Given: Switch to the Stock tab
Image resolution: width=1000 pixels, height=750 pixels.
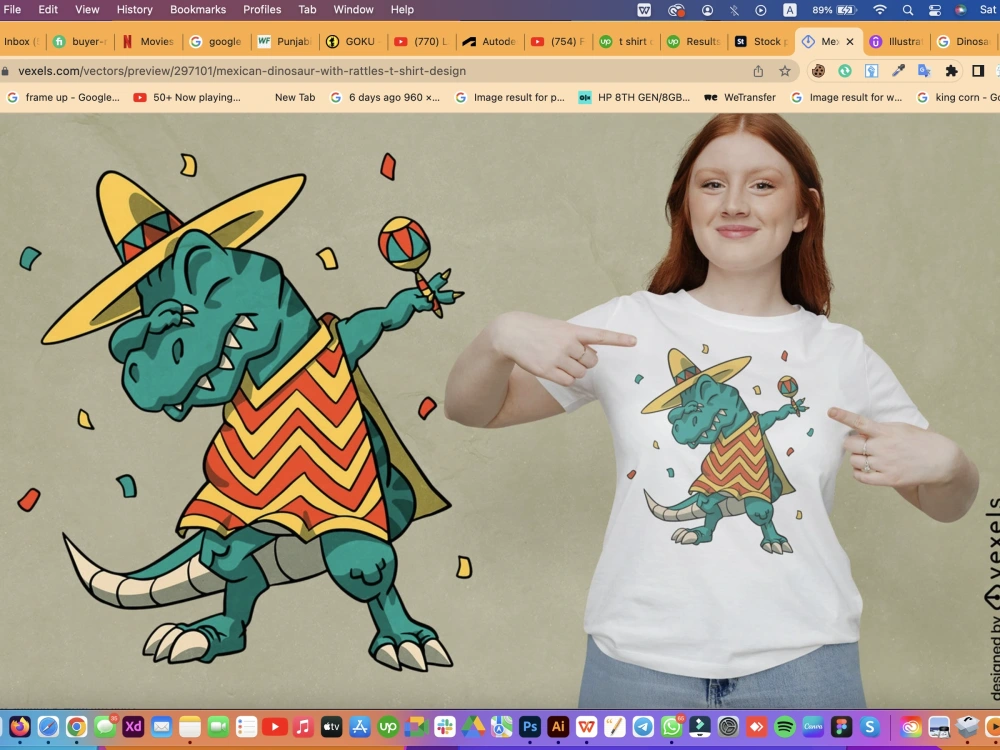Looking at the screenshot, I should [x=762, y=41].
